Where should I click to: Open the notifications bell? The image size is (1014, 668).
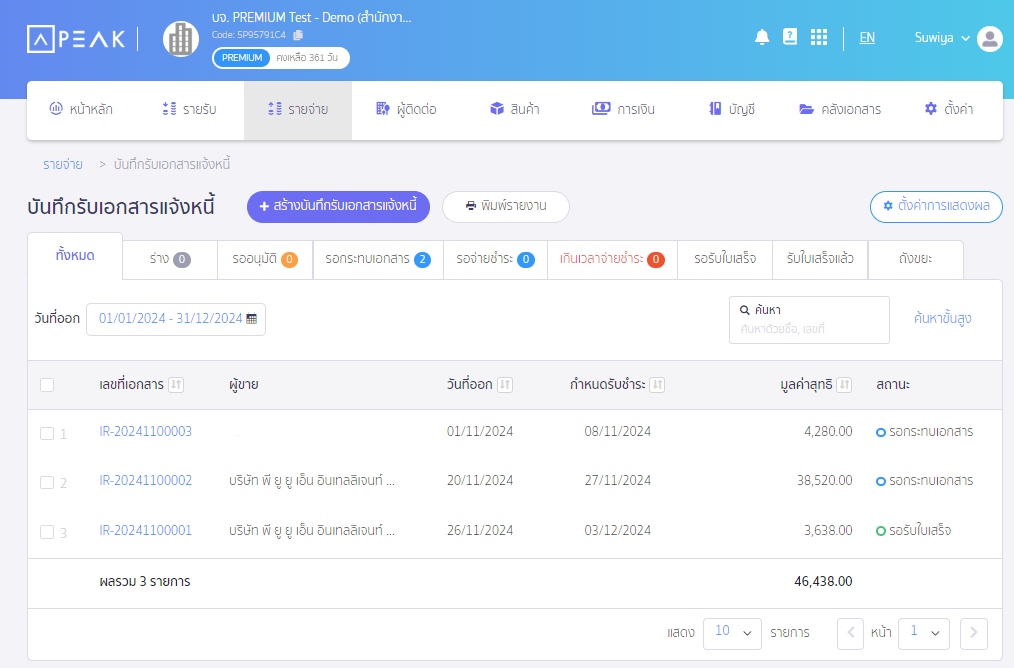click(761, 36)
